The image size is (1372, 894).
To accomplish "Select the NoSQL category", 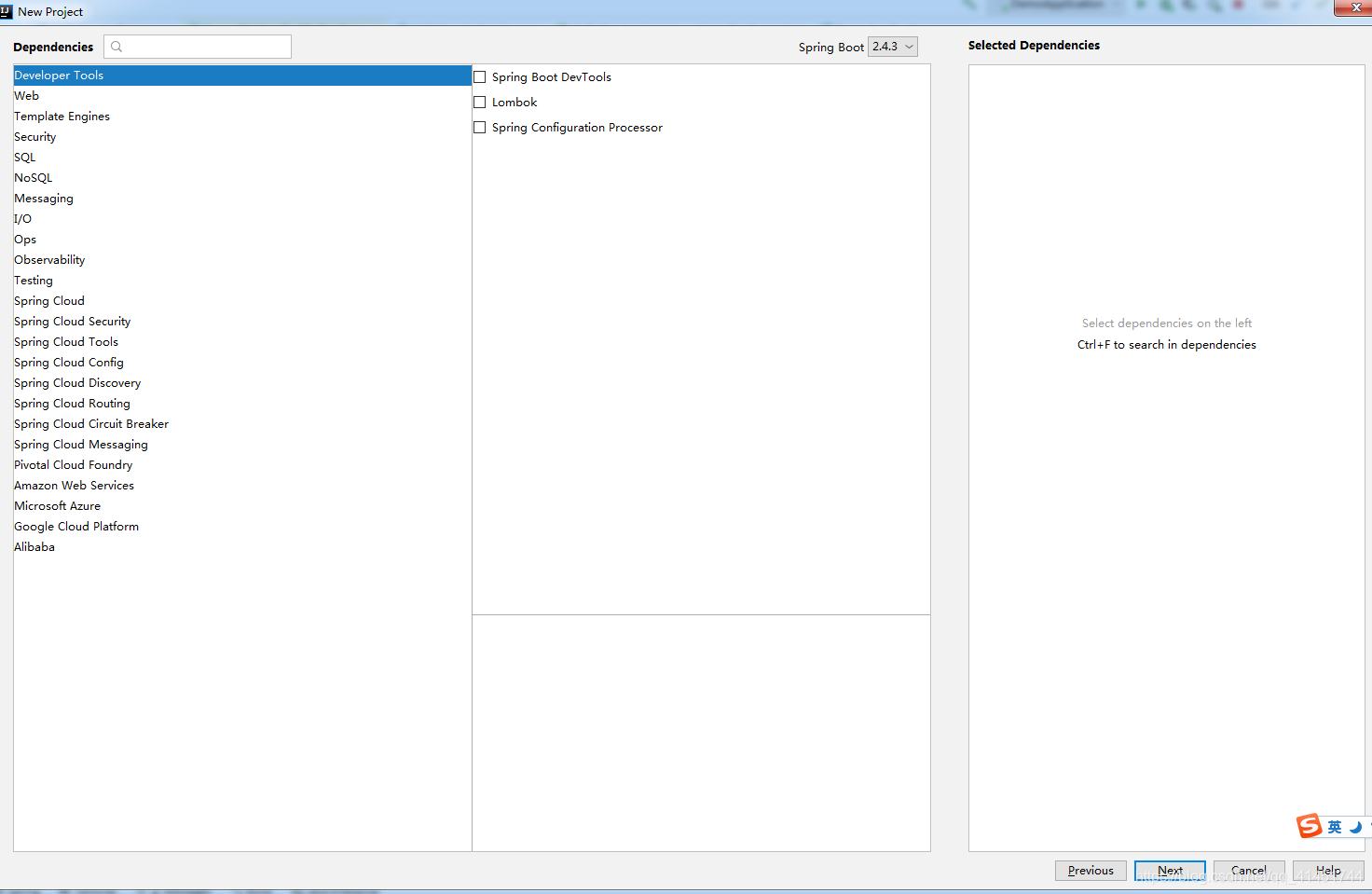I will (x=242, y=178).
